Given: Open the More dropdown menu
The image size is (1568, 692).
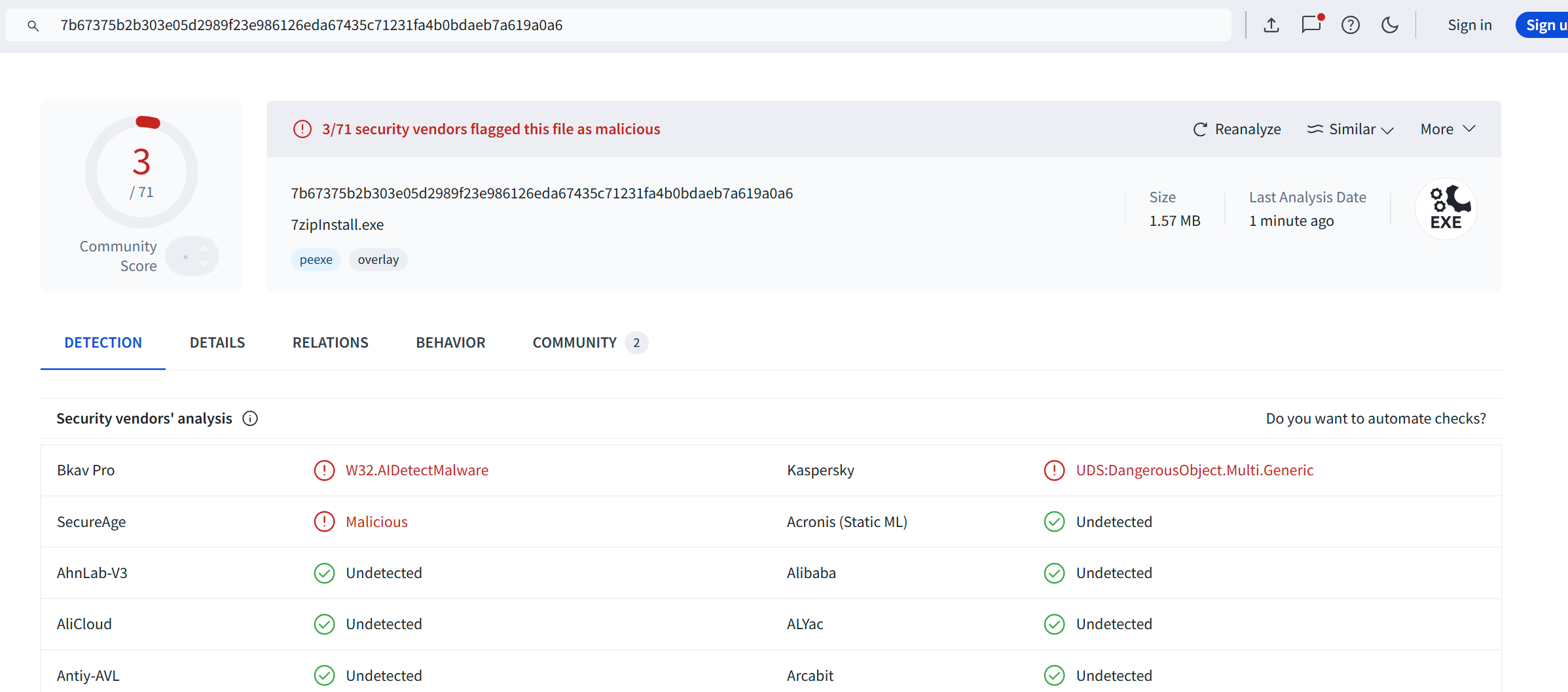Looking at the screenshot, I should [1448, 130].
